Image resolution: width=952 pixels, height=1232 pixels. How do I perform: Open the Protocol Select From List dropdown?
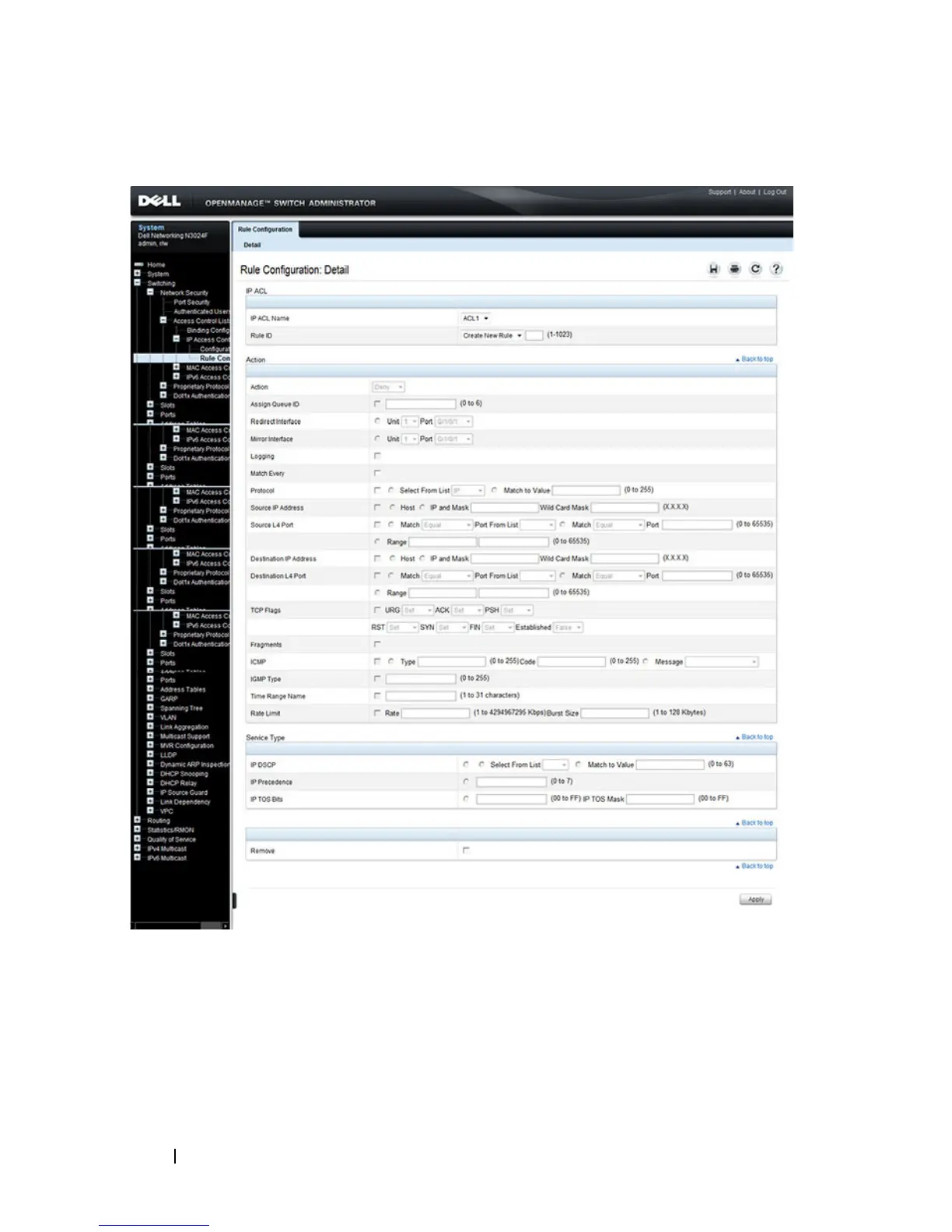pyautogui.click(x=468, y=491)
